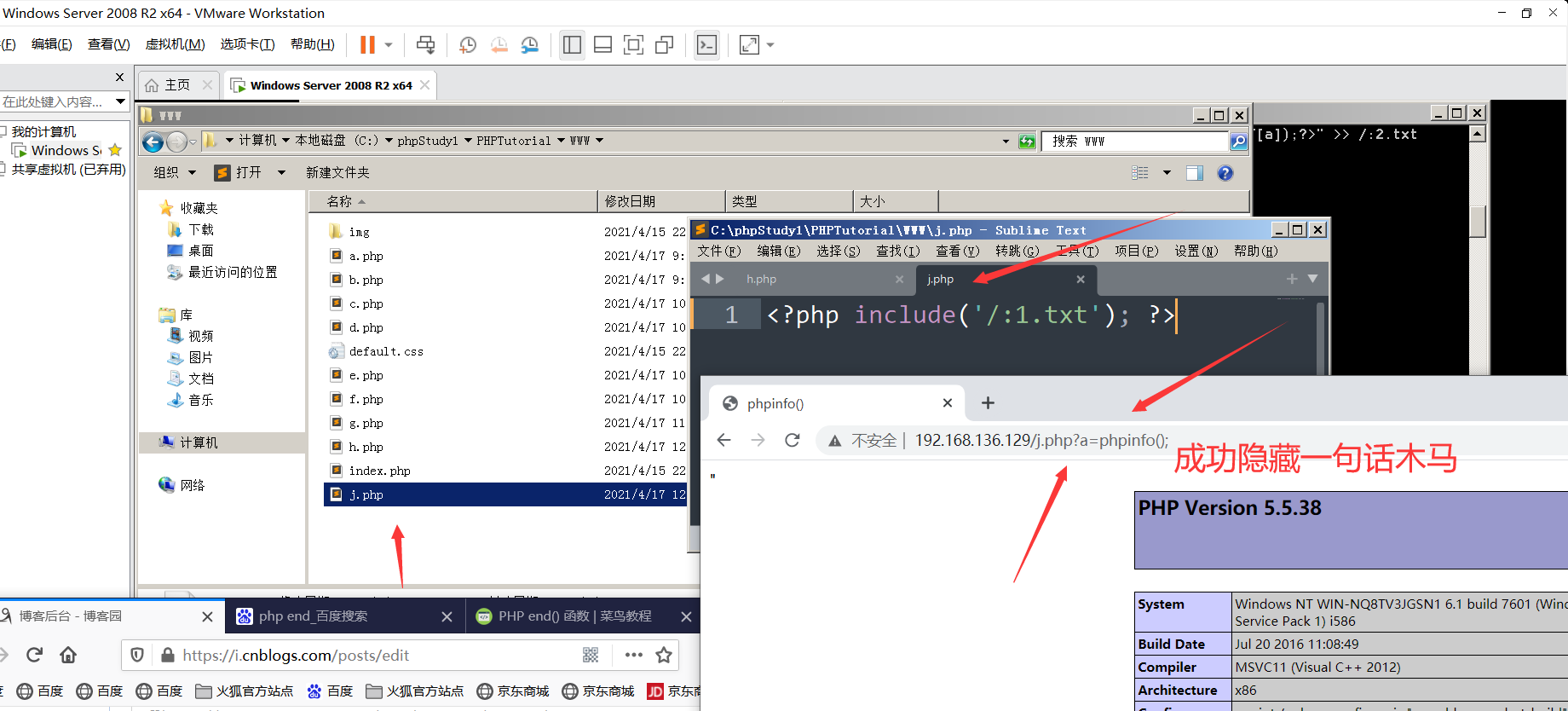Select 共享虚拟机 (已弃用) in library

pyautogui.click(x=68, y=170)
